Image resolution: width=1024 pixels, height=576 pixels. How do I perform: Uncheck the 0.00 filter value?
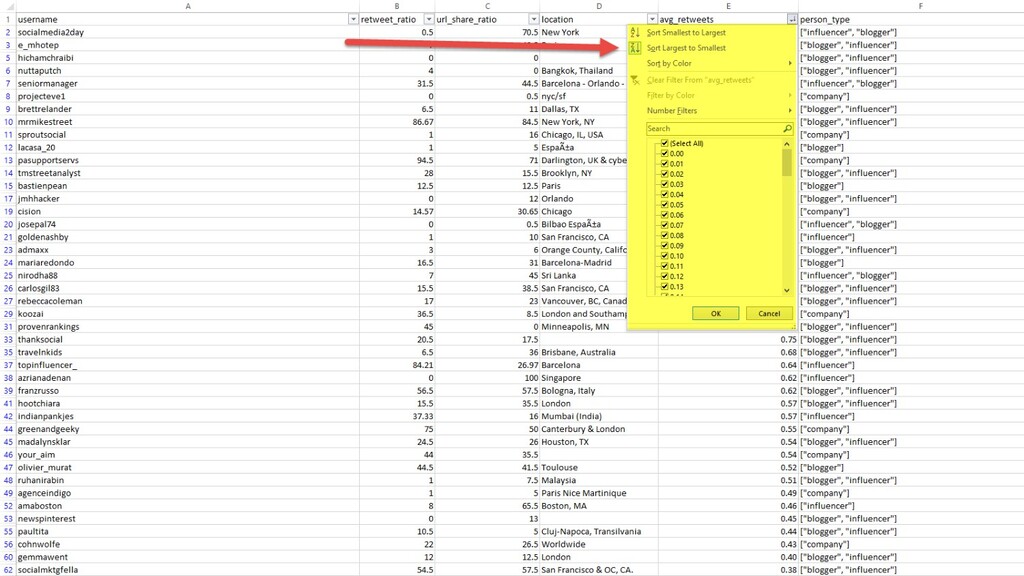point(664,153)
